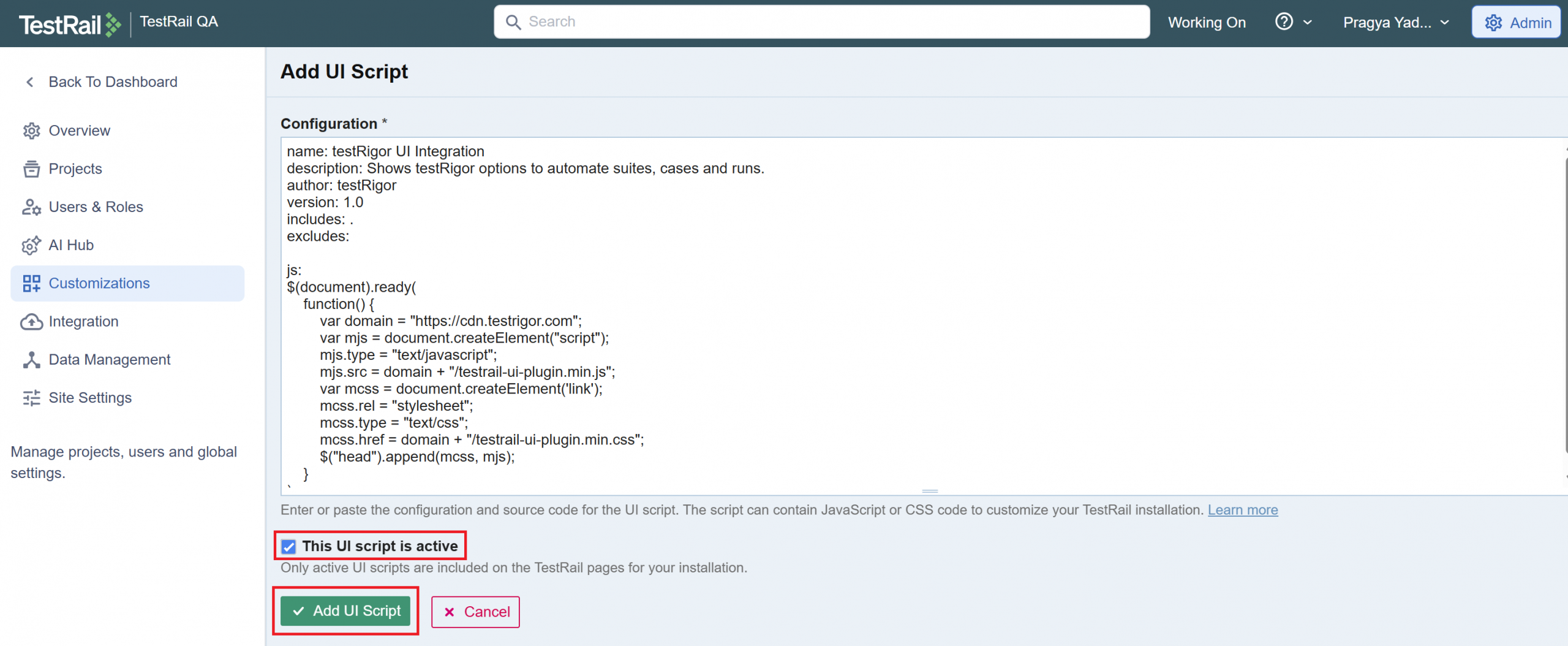Image resolution: width=1568 pixels, height=646 pixels.
Task: Uncheck the 'This UI script is active' checkbox
Action: click(x=288, y=546)
